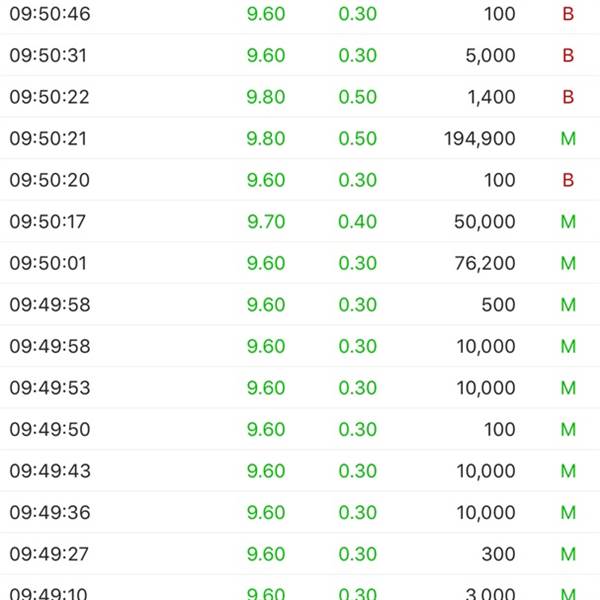This screenshot has height=600, width=600.
Task: Tap the B marker on the 1,400 trade
Action: [x=568, y=97]
